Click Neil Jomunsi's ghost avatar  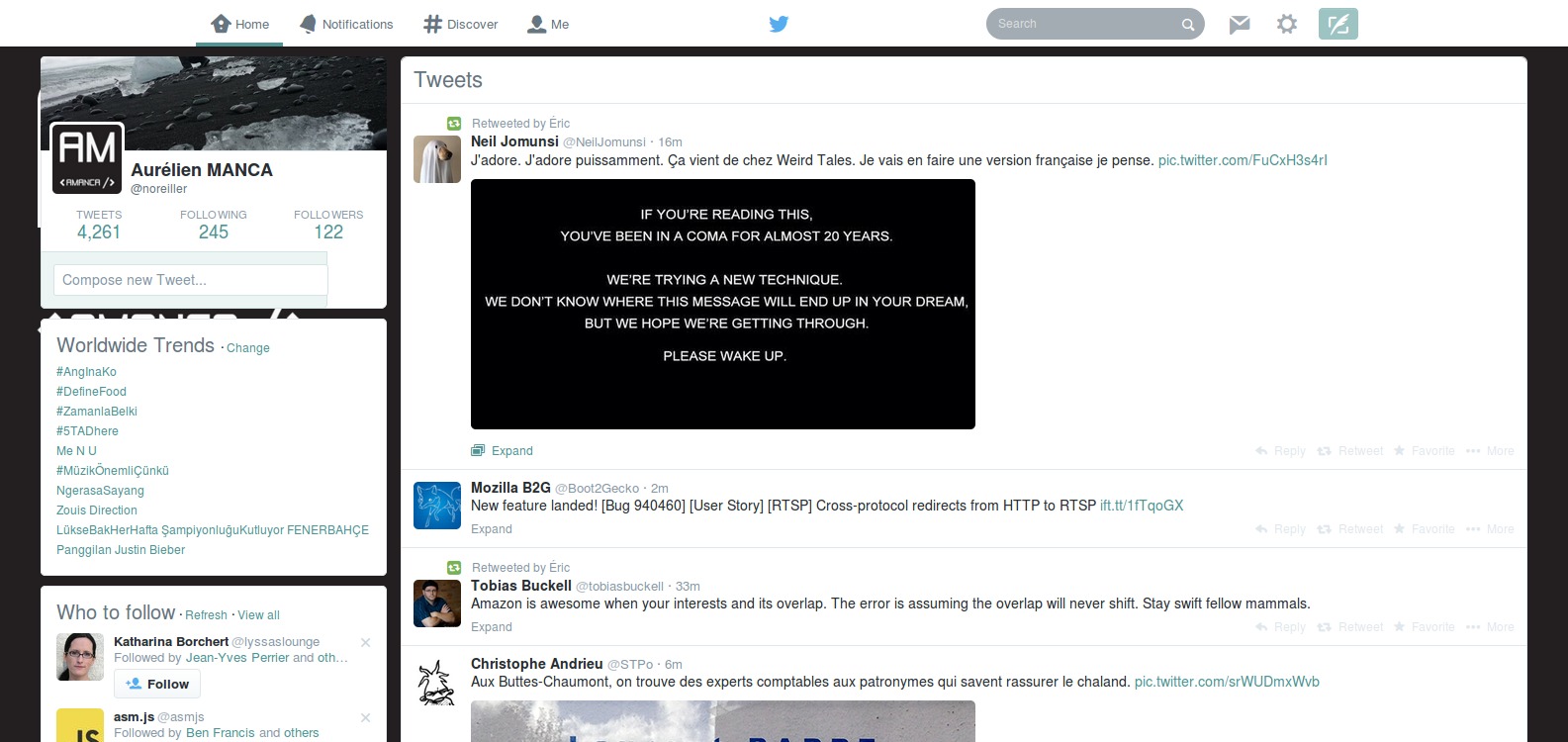[437, 159]
